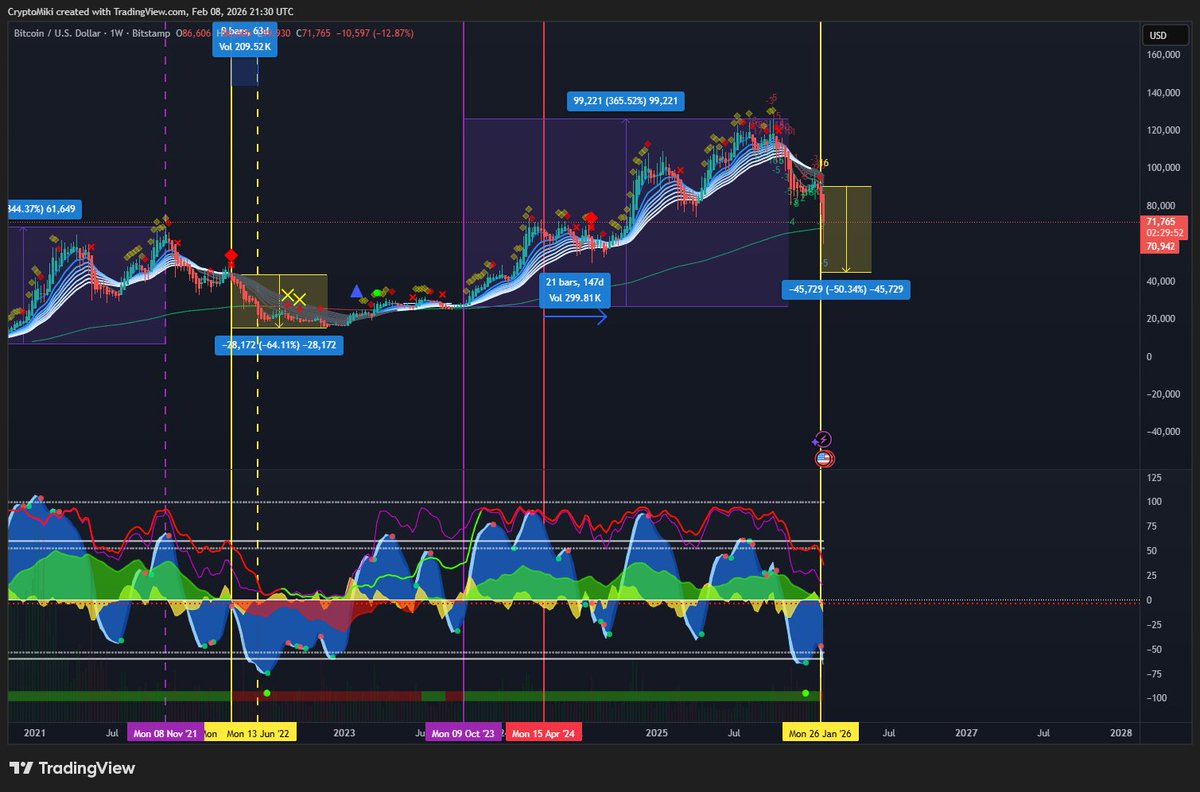Click 100,000 on the price axis
Image resolution: width=1200 pixels, height=792 pixels.
point(1164,168)
